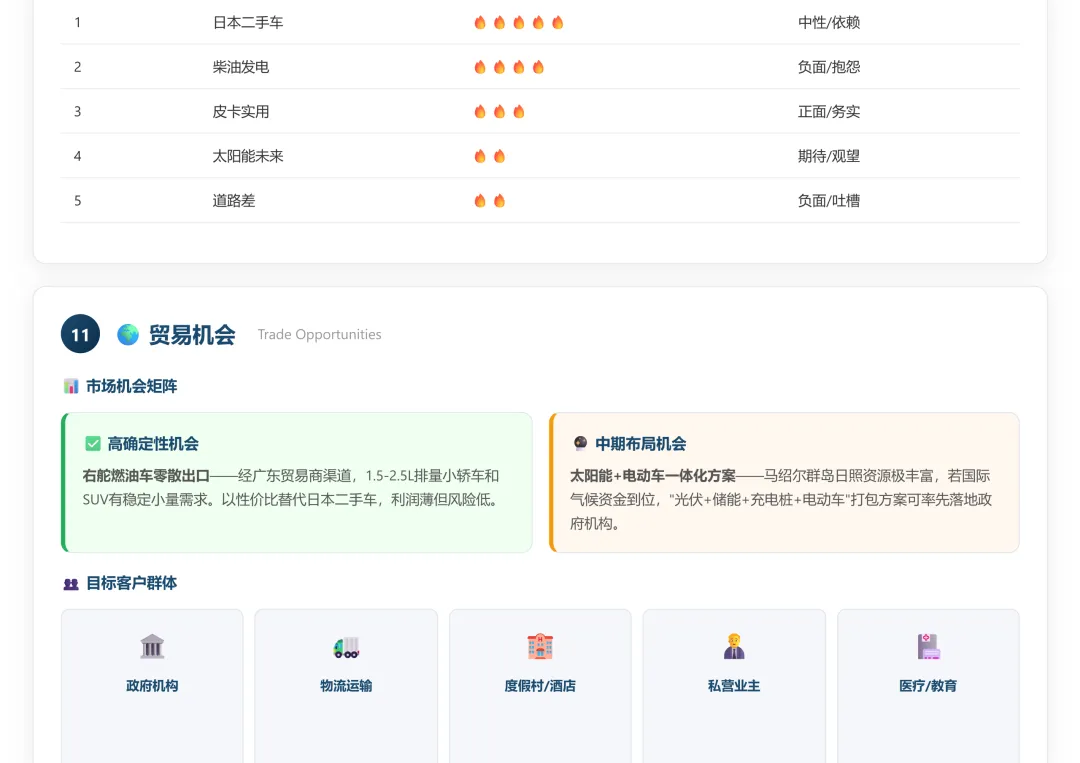Image resolution: width=1080 pixels, height=763 pixels.
Task: Click the hotel building icon
Action: [540, 647]
